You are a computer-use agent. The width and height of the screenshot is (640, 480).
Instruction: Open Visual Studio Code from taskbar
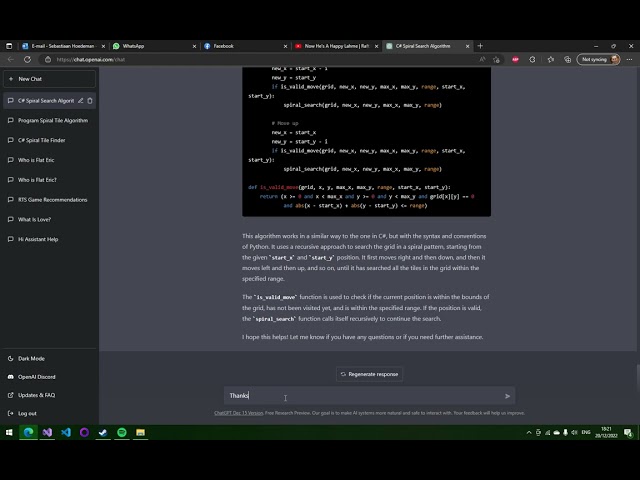tap(66, 432)
